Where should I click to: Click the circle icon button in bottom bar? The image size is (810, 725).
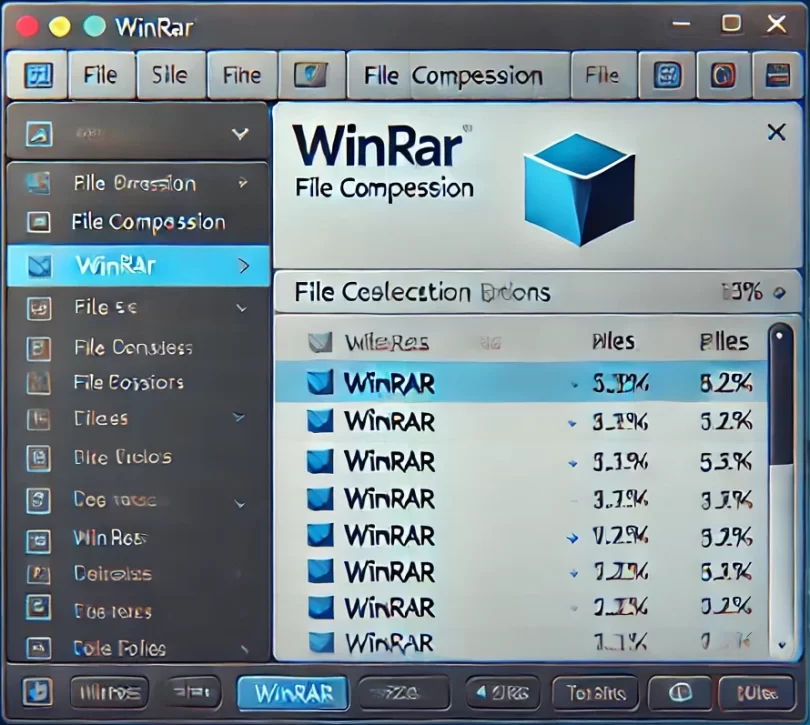pyautogui.click(x=680, y=692)
